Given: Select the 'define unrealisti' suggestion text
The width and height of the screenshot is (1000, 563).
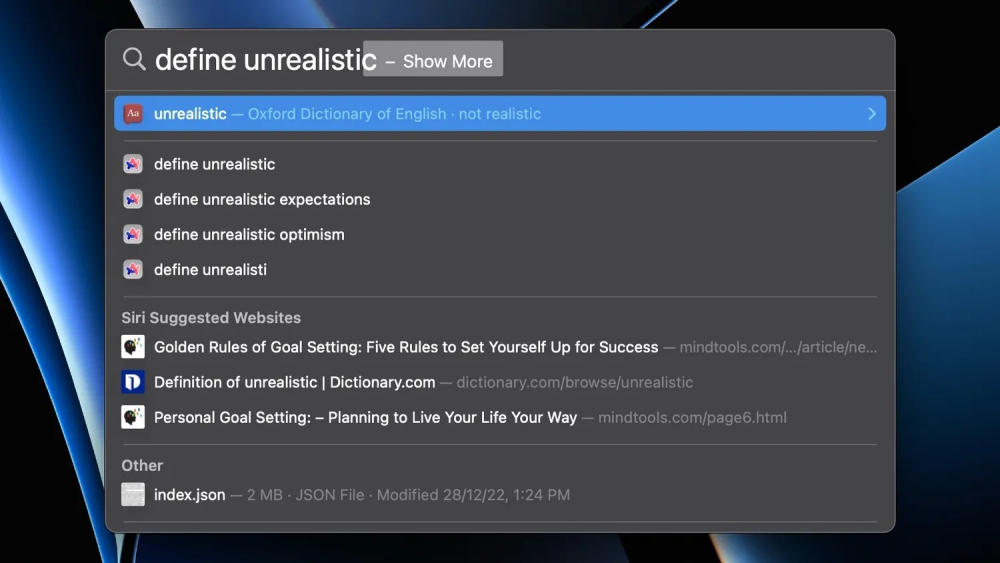Looking at the screenshot, I should [x=210, y=269].
